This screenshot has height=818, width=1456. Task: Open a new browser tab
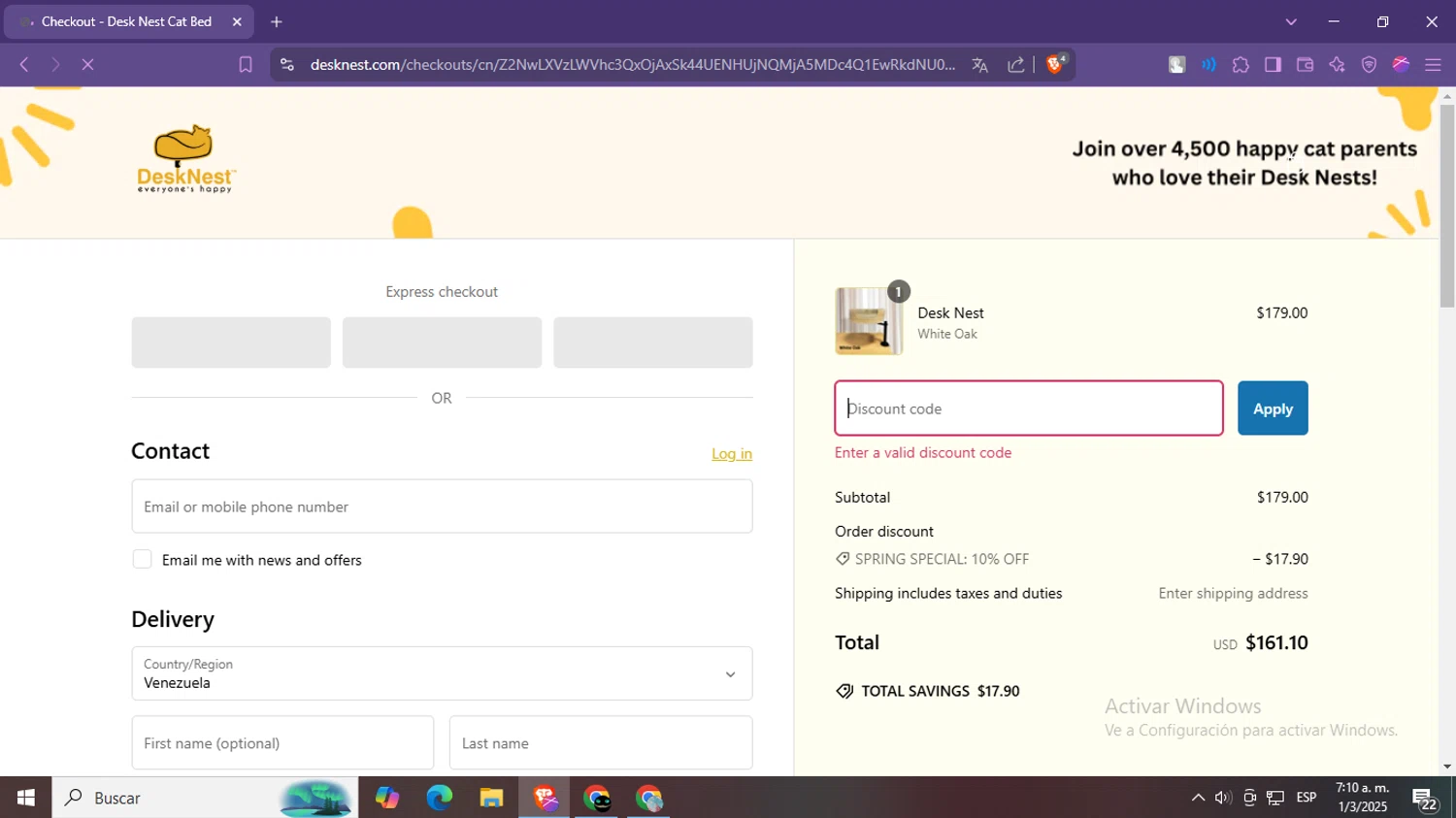pyautogui.click(x=277, y=21)
